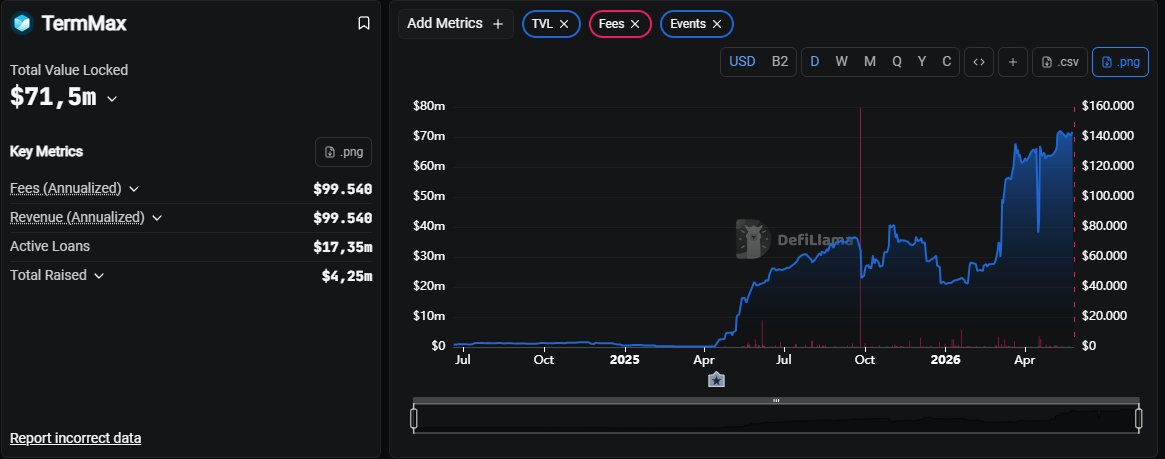The image size is (1165, 459).
Task: Expand Total Raised details
Action: (x=99, y=276)
